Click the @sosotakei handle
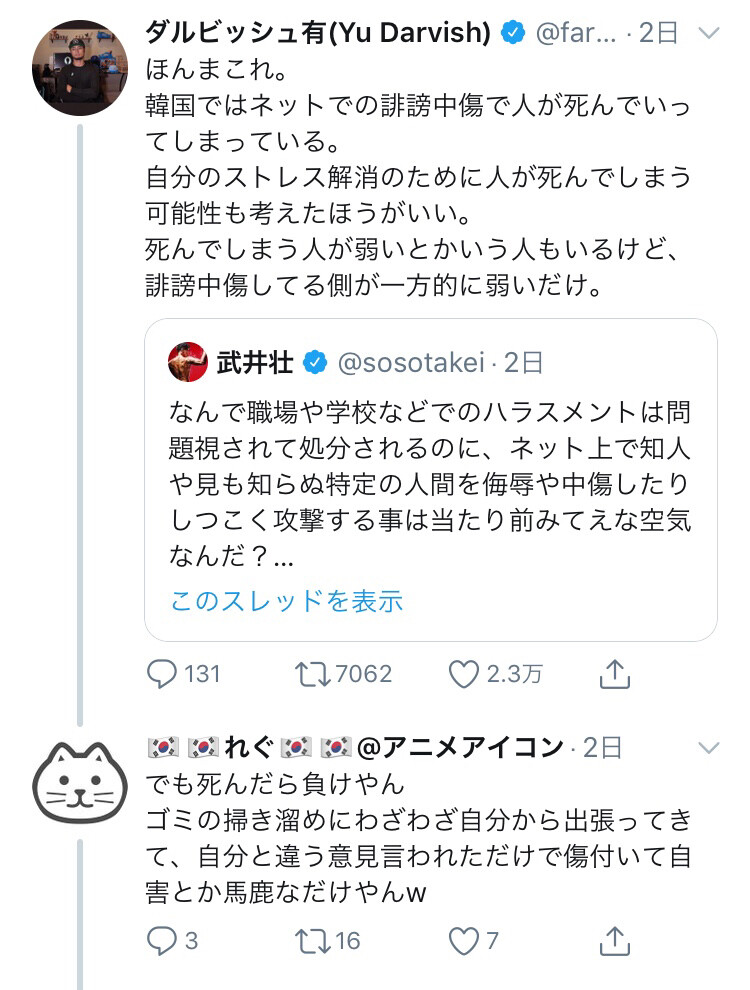The width and height of the screenshot is (750, 990). pos(412,363)
